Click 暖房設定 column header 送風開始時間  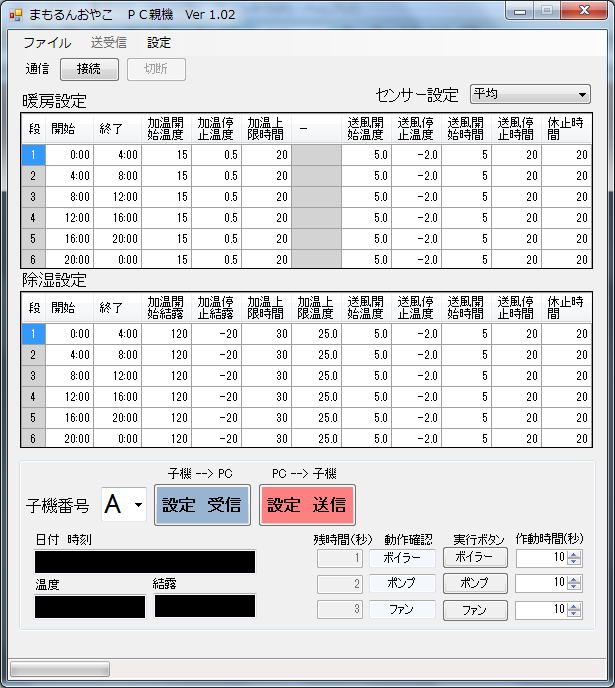pyautogui.click(x=466, y=129)
